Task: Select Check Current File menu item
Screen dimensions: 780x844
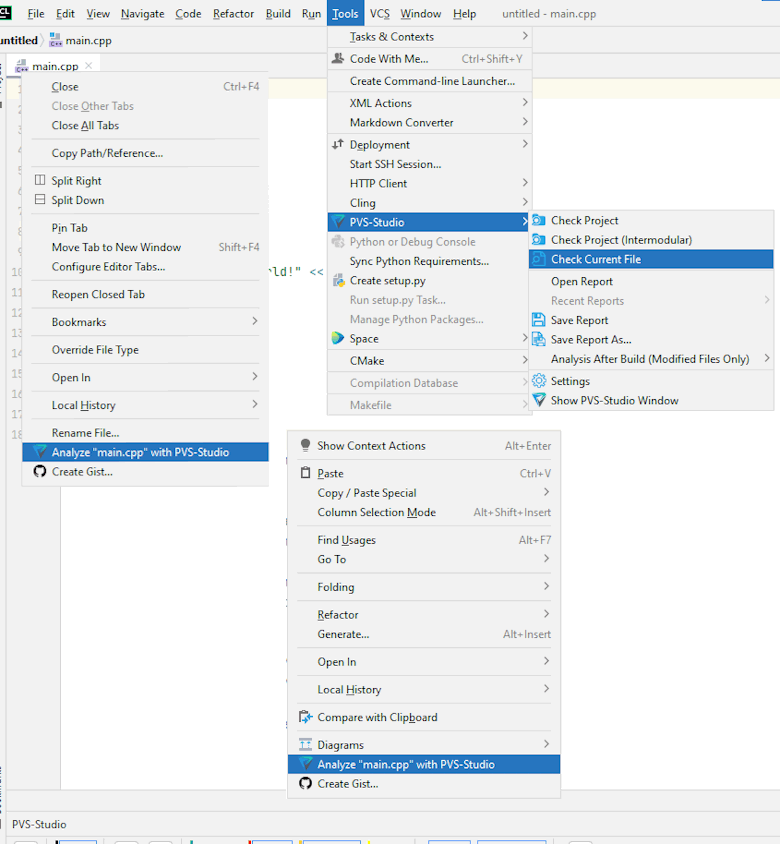Action: point(596,259)
